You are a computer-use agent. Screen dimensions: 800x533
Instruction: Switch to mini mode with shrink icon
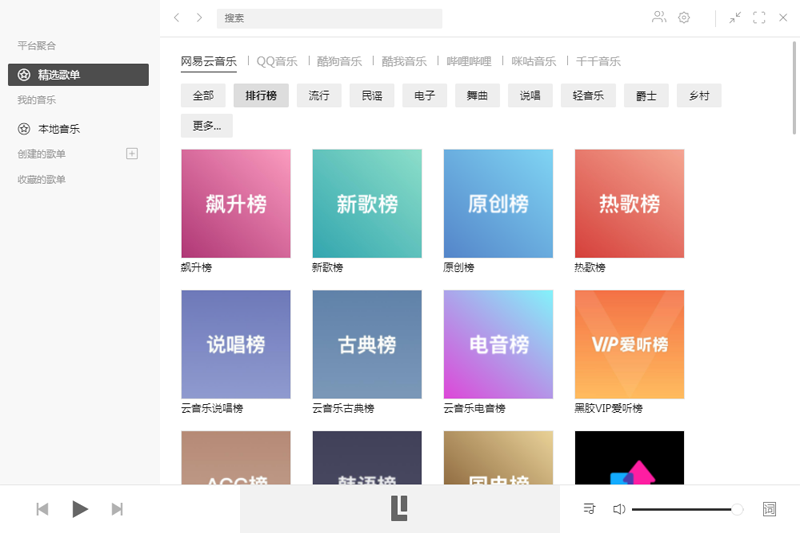(x=735, y=17)
